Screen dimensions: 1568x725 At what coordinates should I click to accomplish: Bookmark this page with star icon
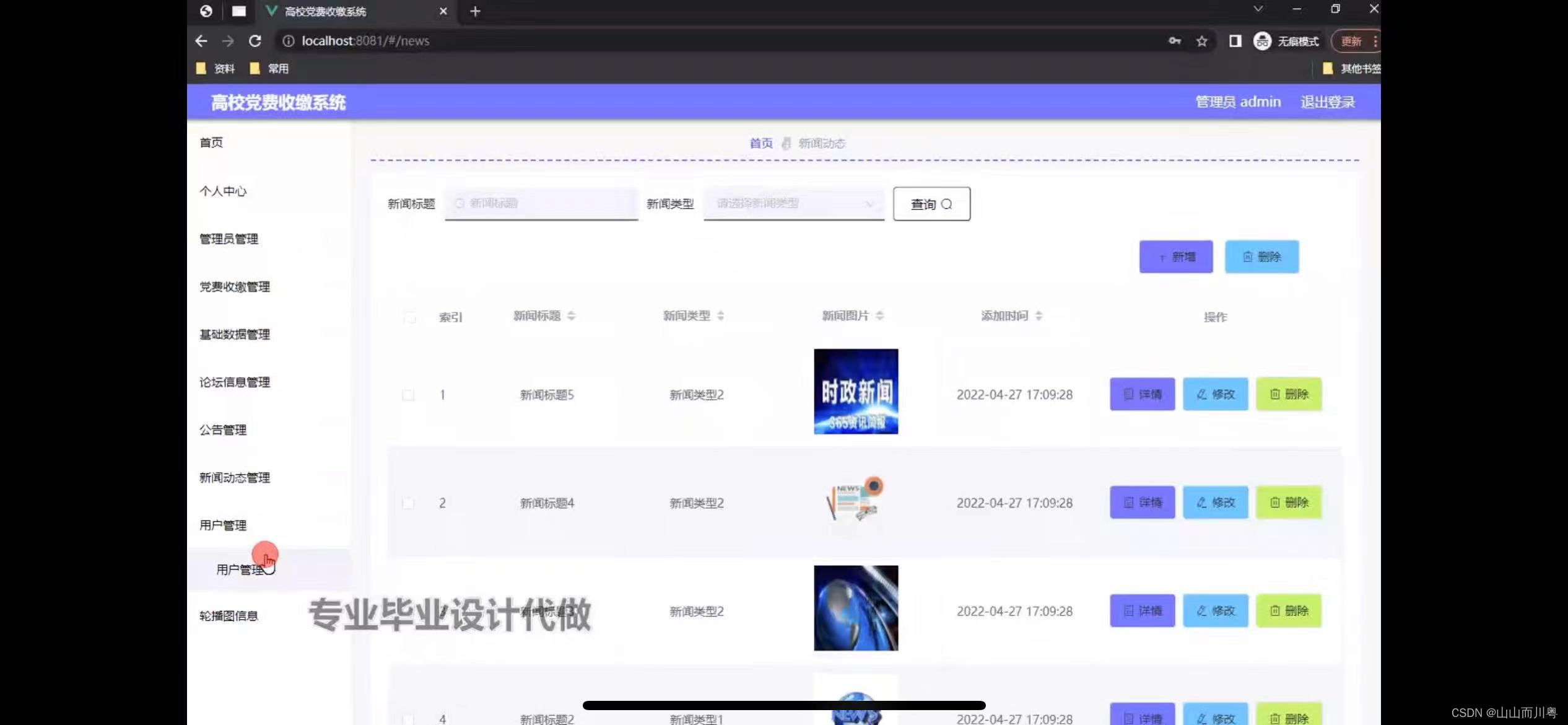coord(1201,41)
